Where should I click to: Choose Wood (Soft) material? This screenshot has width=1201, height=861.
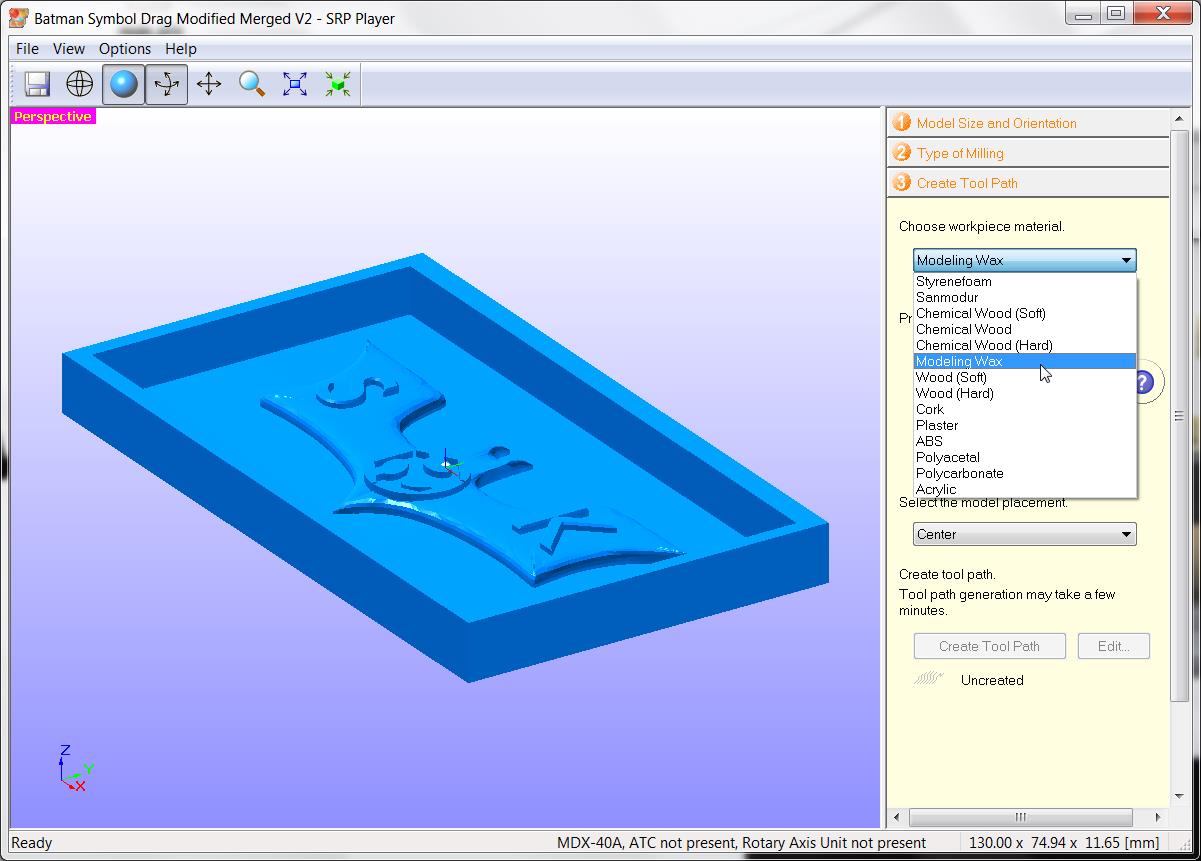pyautogui.click(x=1025, y=377)
